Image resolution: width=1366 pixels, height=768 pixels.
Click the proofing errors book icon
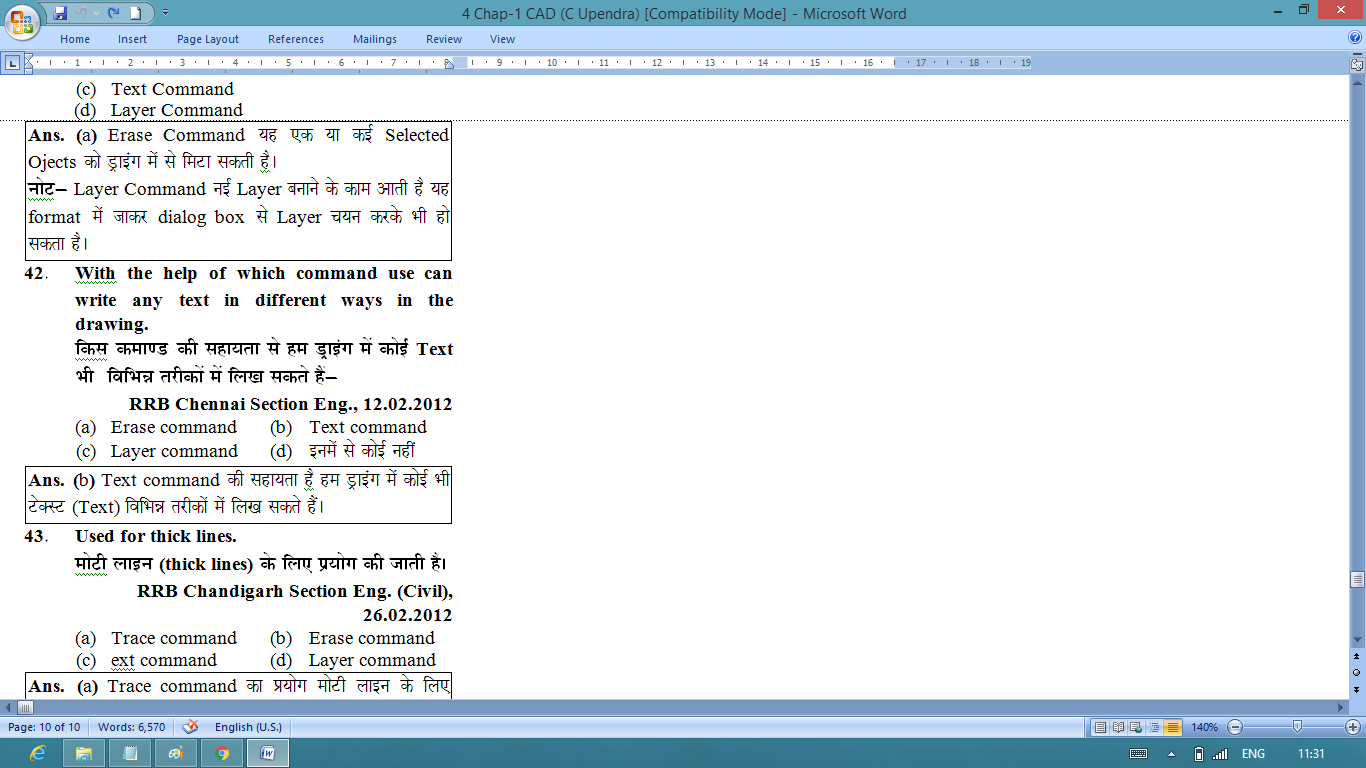point(190,727)
